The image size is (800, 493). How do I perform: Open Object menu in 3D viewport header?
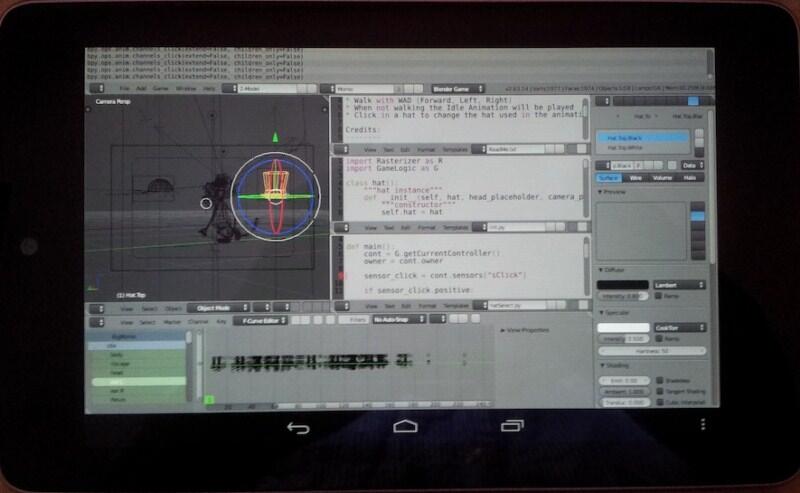(173, 308)
